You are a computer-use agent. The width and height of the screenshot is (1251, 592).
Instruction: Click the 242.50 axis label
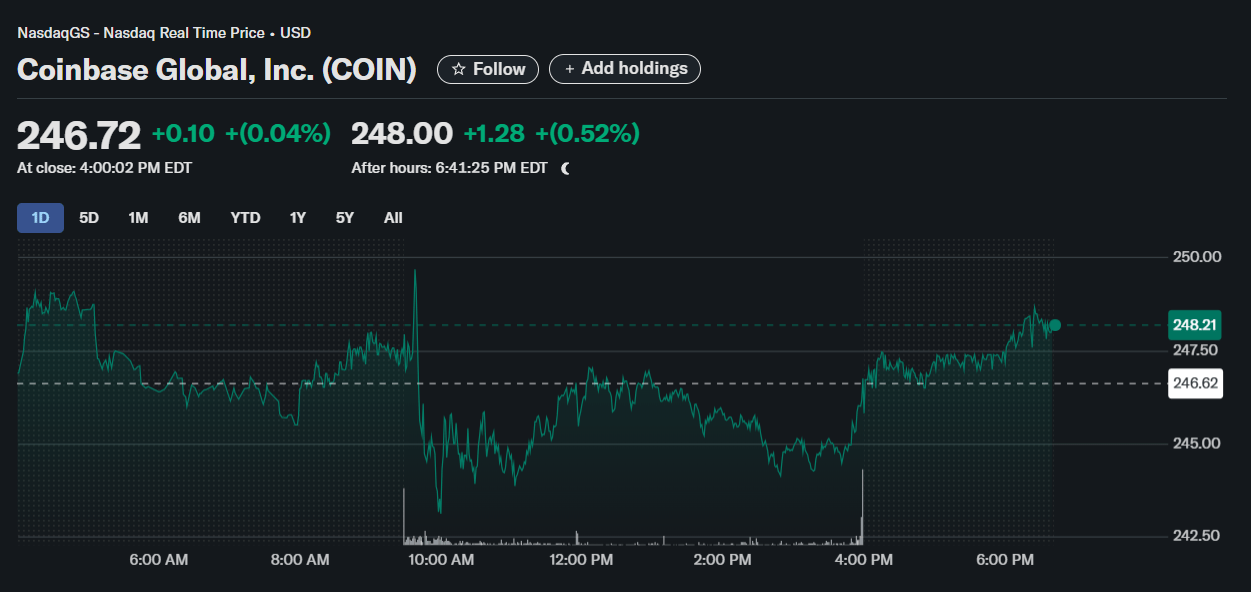coord(1197,536)
